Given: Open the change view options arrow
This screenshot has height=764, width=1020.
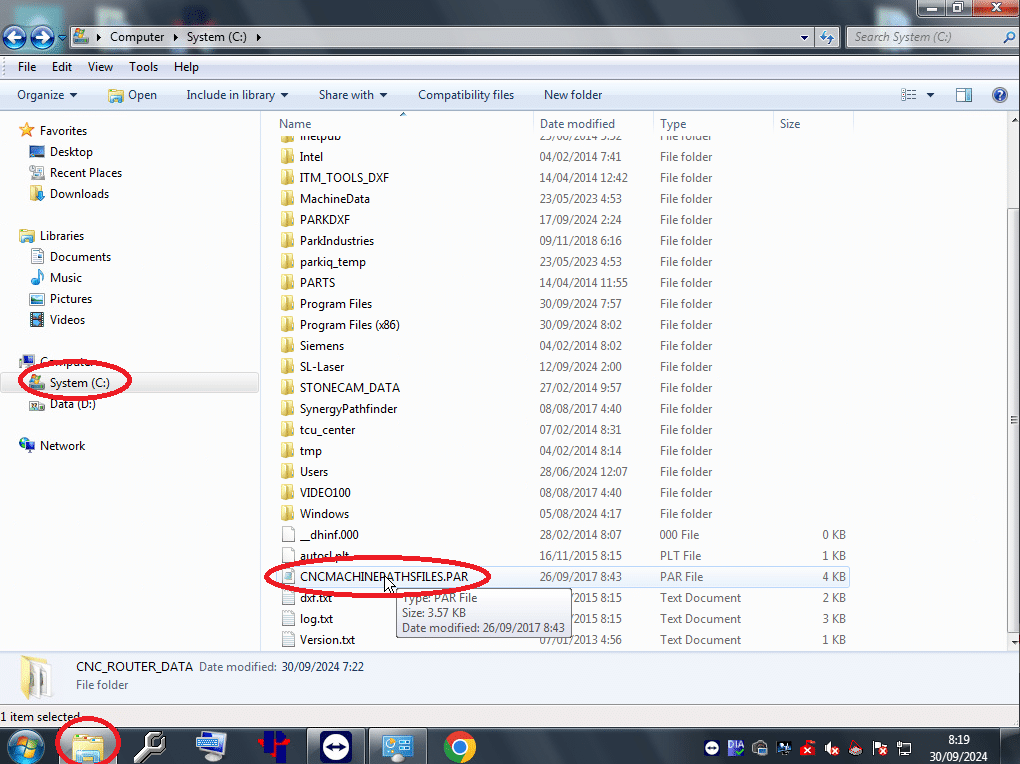Looking at the screenshot, I should 930,95.
